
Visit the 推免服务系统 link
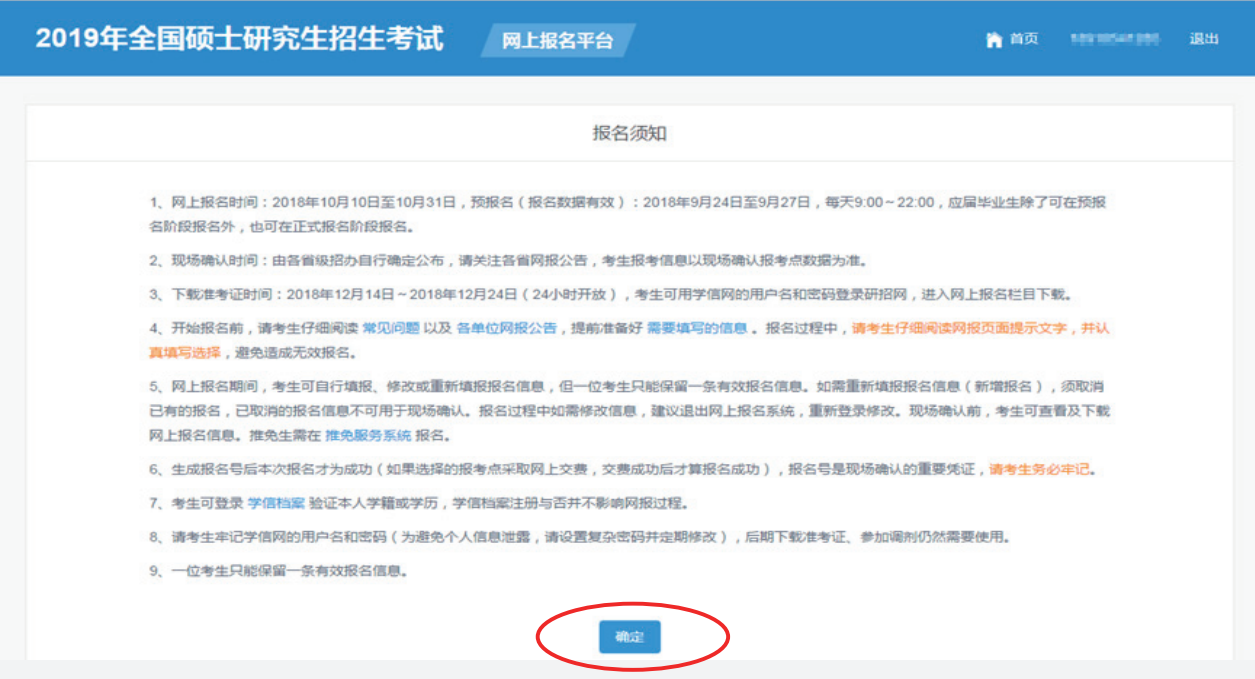pyautogui.click(x=368, y=435)
